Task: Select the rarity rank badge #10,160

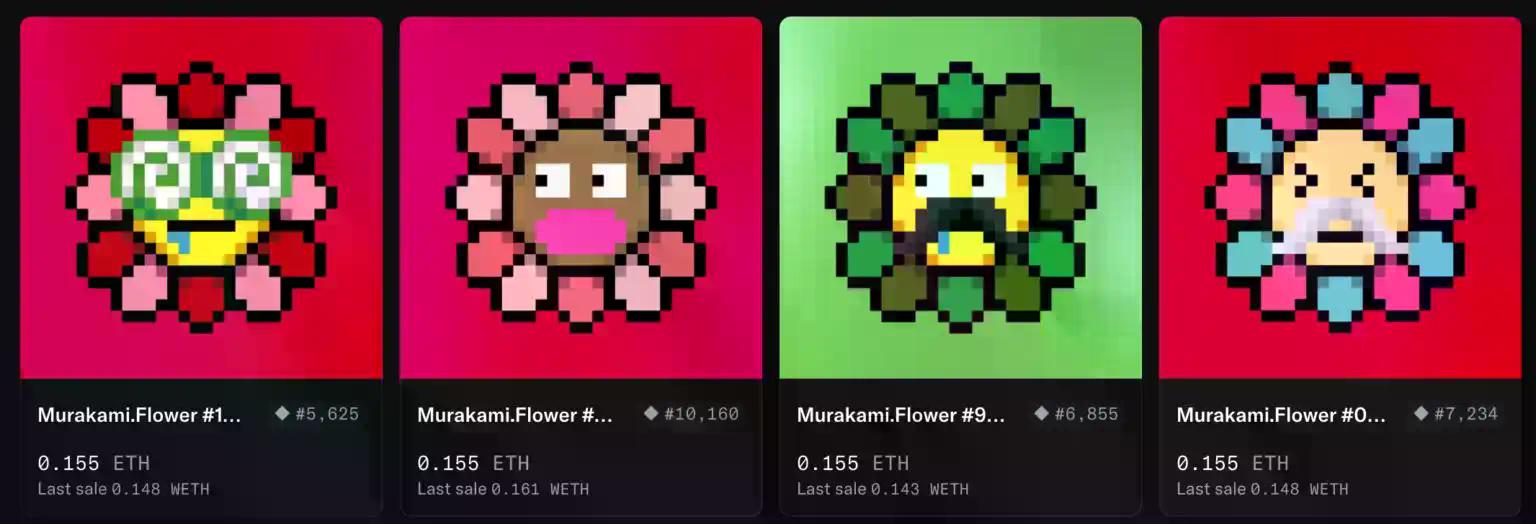Action: click(x=691, y=414)
